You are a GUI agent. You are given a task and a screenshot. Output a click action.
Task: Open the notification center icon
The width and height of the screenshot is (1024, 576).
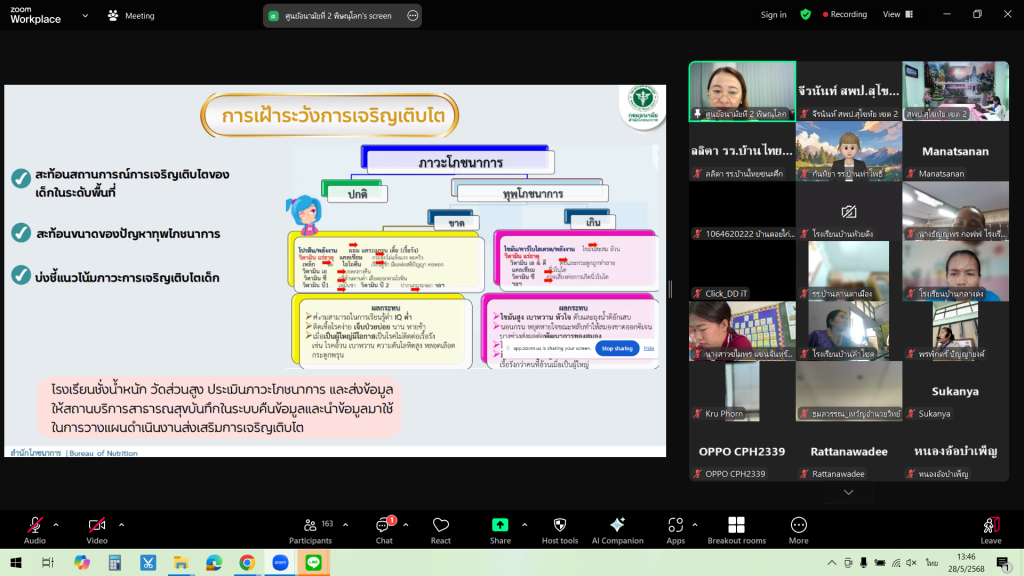click(1003, 562)
